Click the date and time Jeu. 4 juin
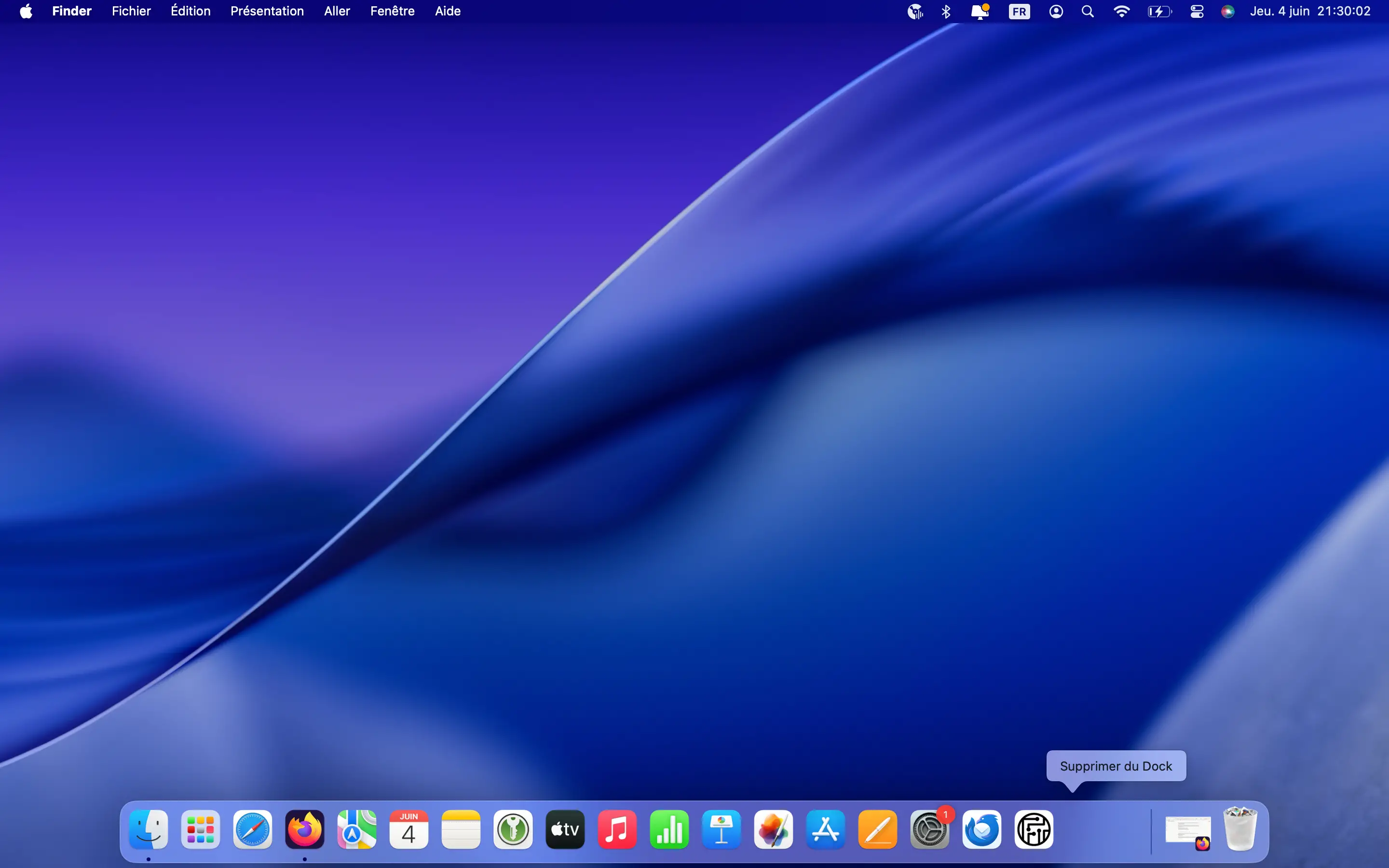The image size is (1389, 868). click(x=1310, y=12)
